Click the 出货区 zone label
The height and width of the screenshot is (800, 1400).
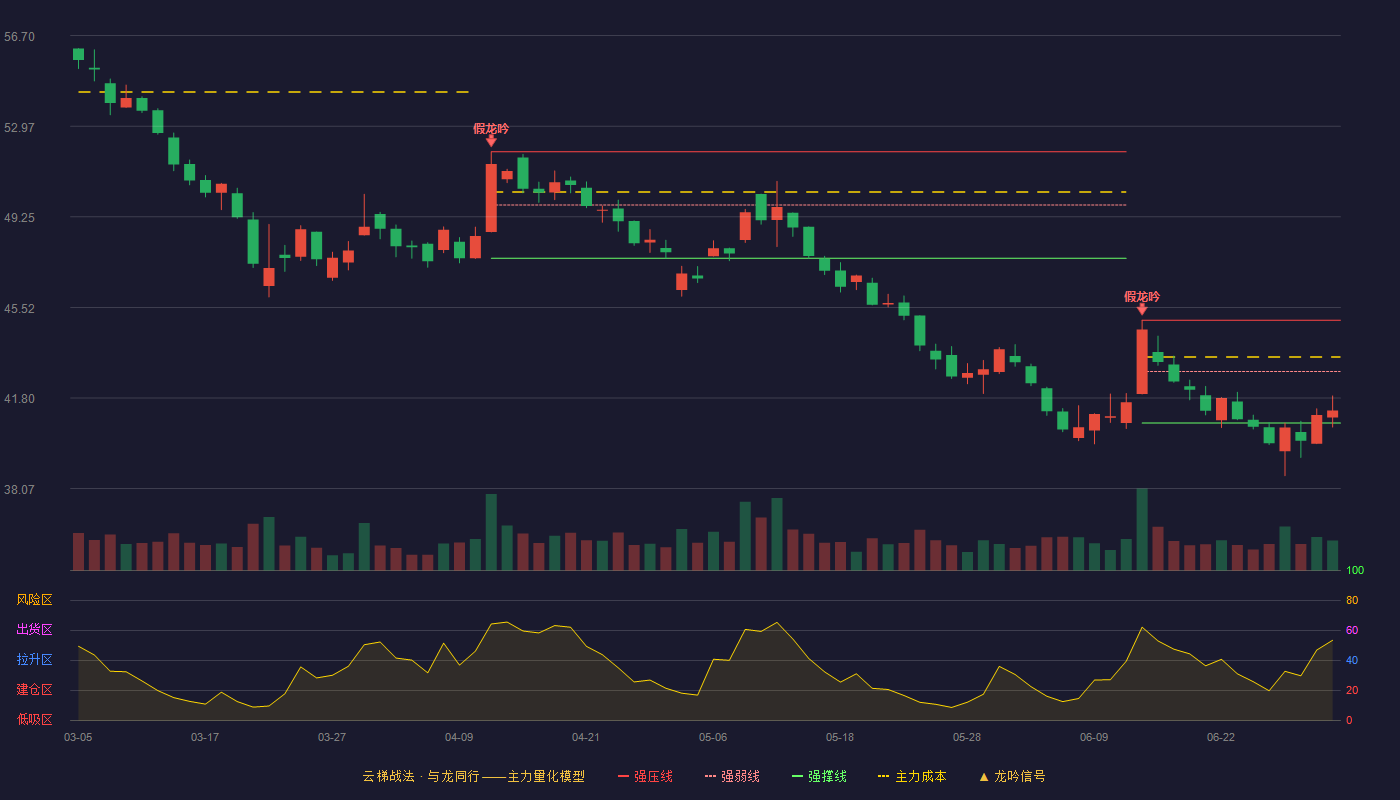coord(34,630)
